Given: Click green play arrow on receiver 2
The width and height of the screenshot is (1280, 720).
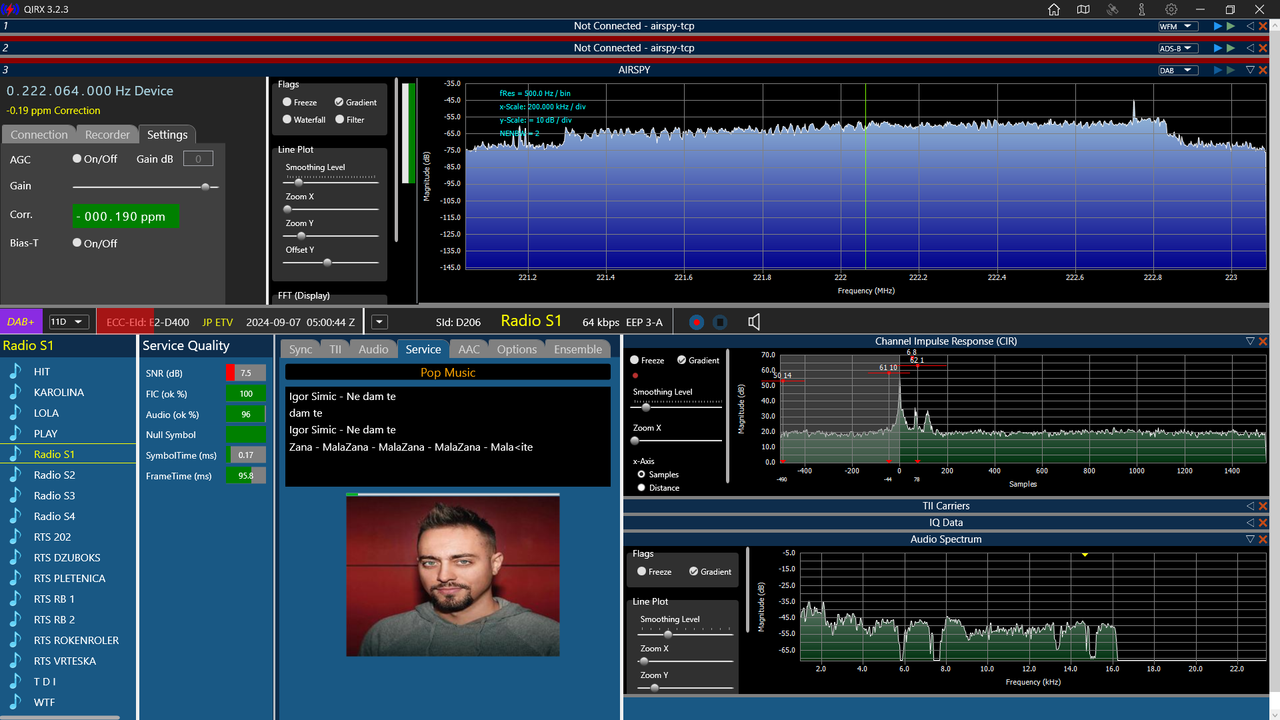Looking at the screenshot, I should coord(1230,48).
